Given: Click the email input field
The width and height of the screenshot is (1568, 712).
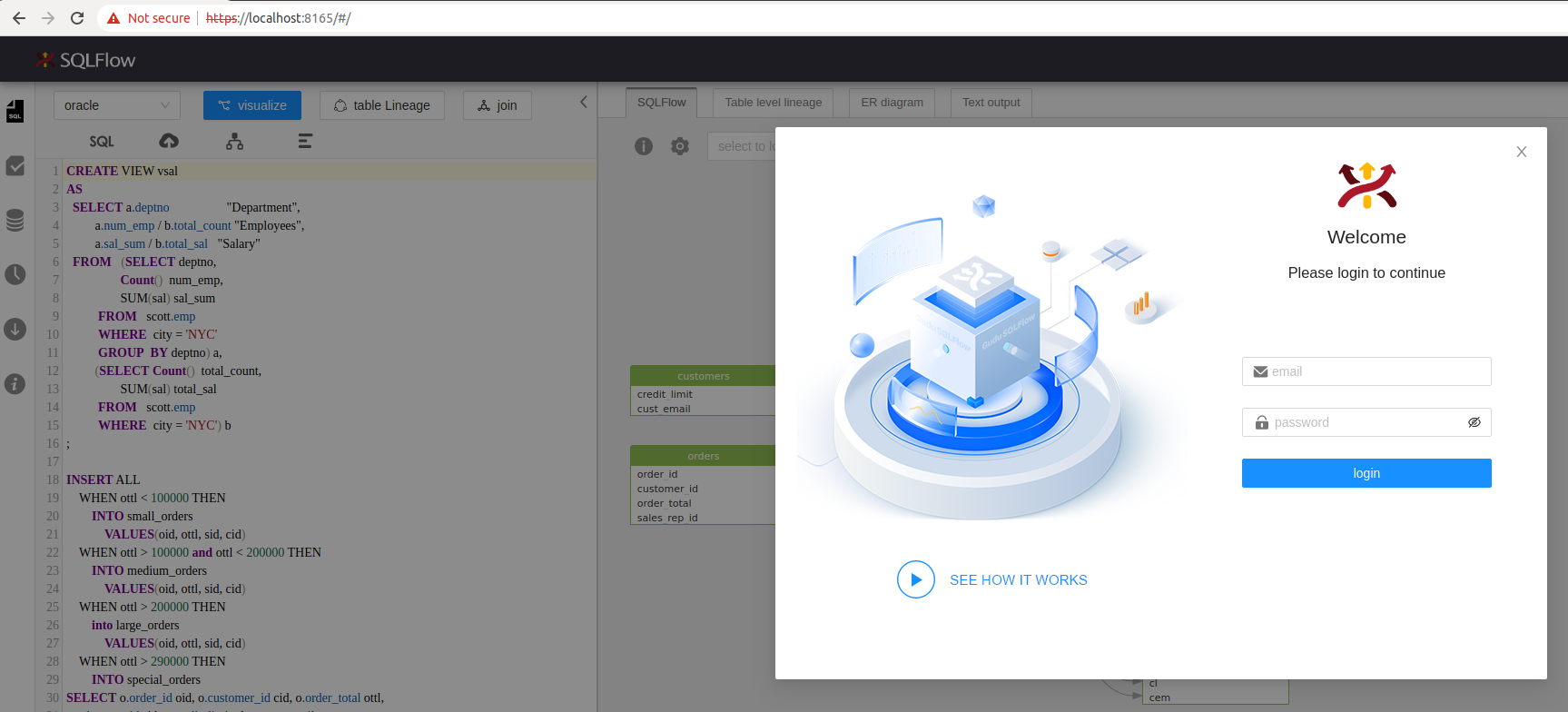Looking at the screenshot, I should click(1366, 371).
